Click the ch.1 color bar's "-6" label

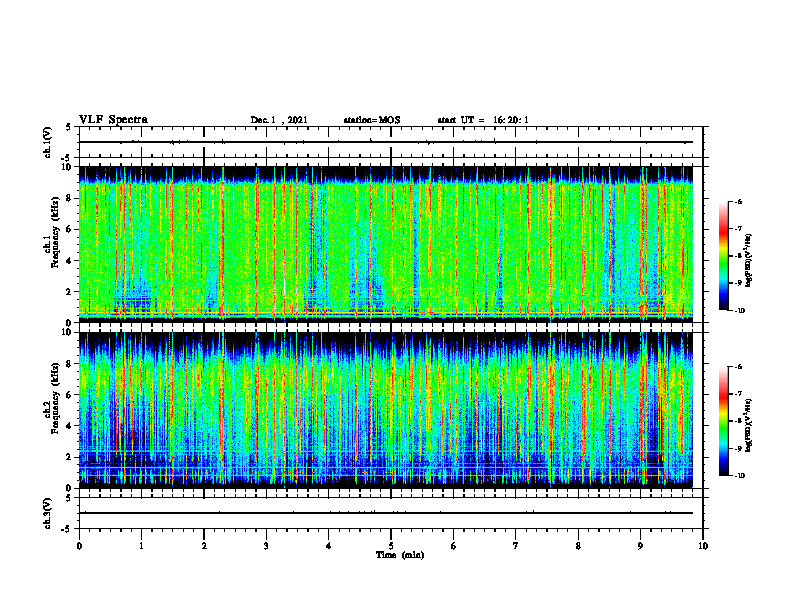tap(737, 201)
